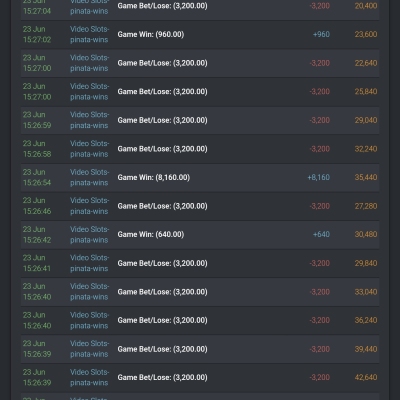The height and width of the screenshot is (400, 400).
Task: Click the 23 Jun 15:27:04 timestamp
Action: (x=37, y=7)
